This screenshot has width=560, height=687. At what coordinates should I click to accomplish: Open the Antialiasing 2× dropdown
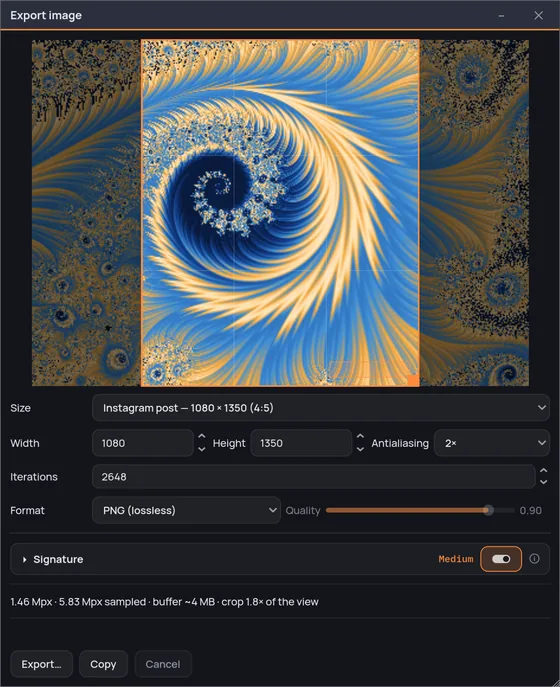tap(492, 443)
